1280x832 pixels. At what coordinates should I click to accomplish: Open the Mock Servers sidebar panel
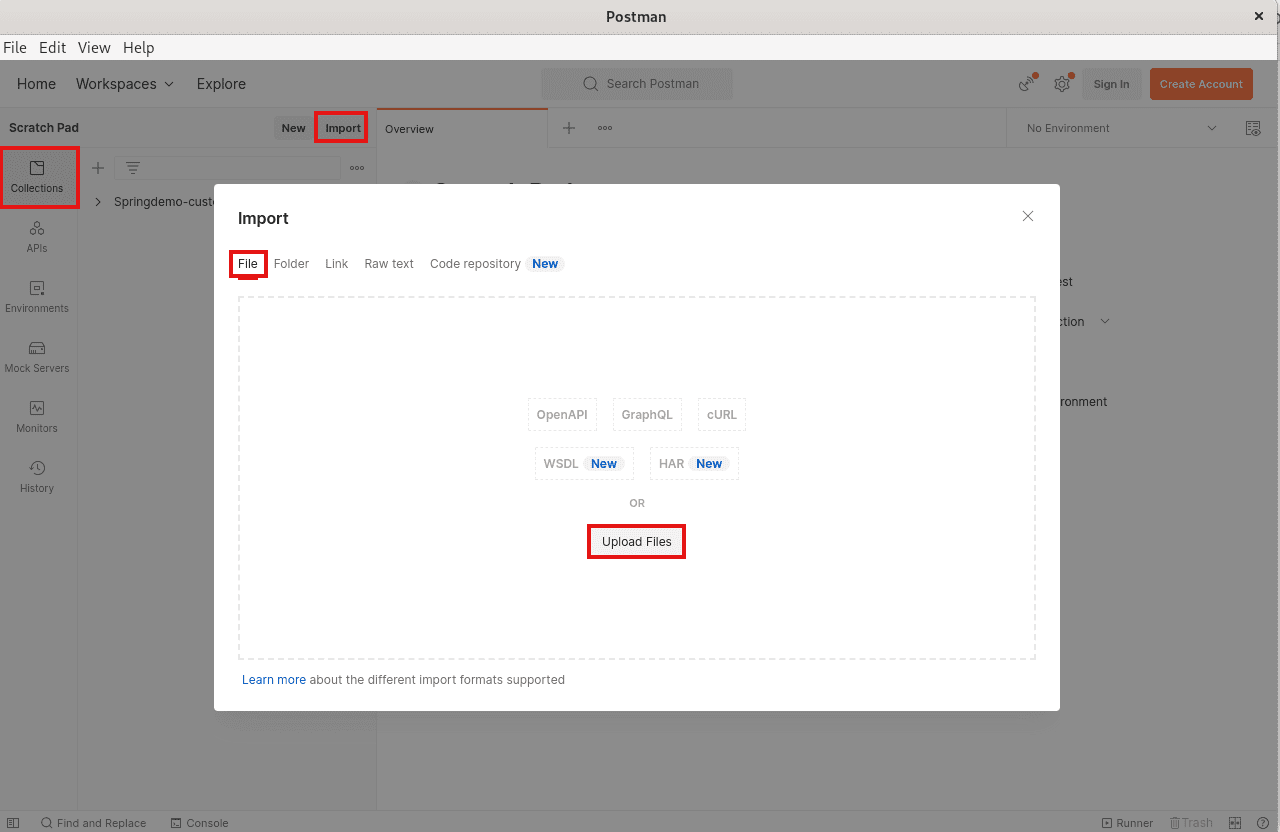pyautogui.click(x=37, y=357)
